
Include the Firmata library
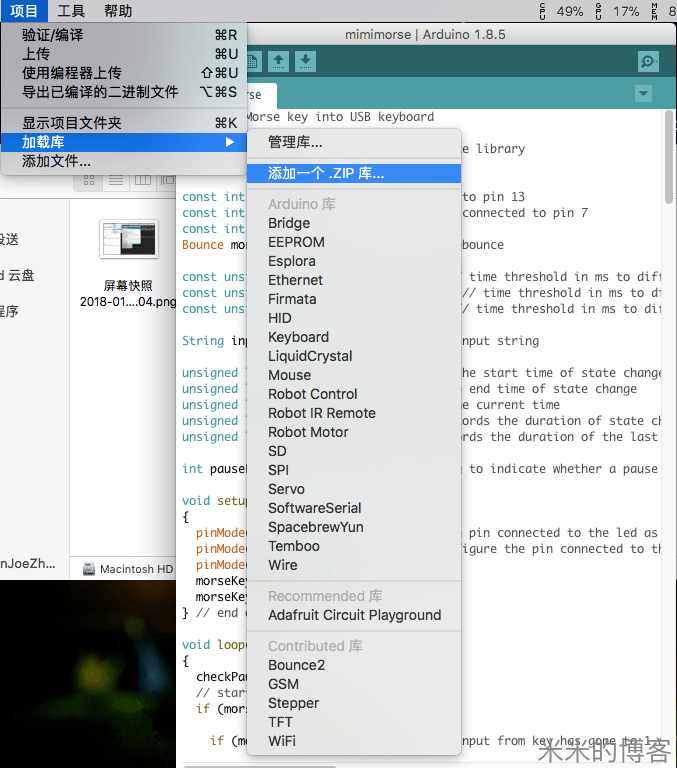pyautogui.click(x=354, y=299)
